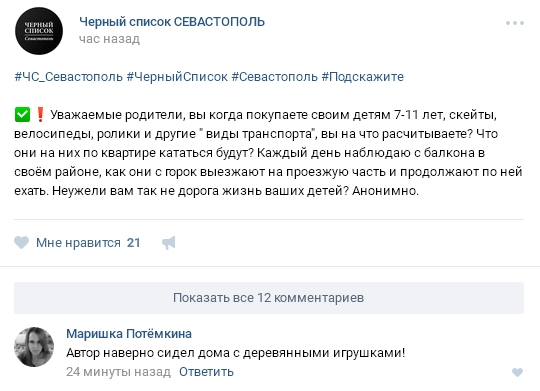
Task: Click the red exclamation mark emoji
Action: [x=40, y=114]
